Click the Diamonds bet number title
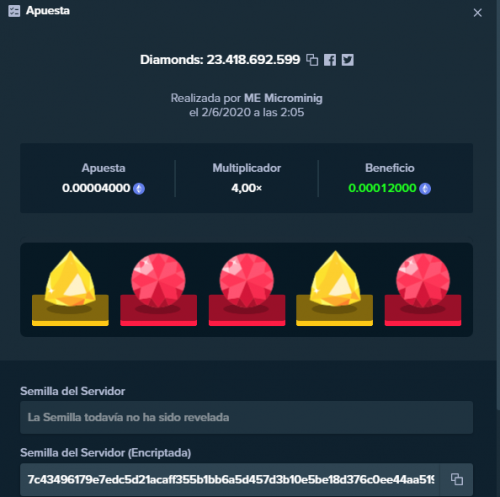This screenshot has height=497, width=500. tap(220, 60)
